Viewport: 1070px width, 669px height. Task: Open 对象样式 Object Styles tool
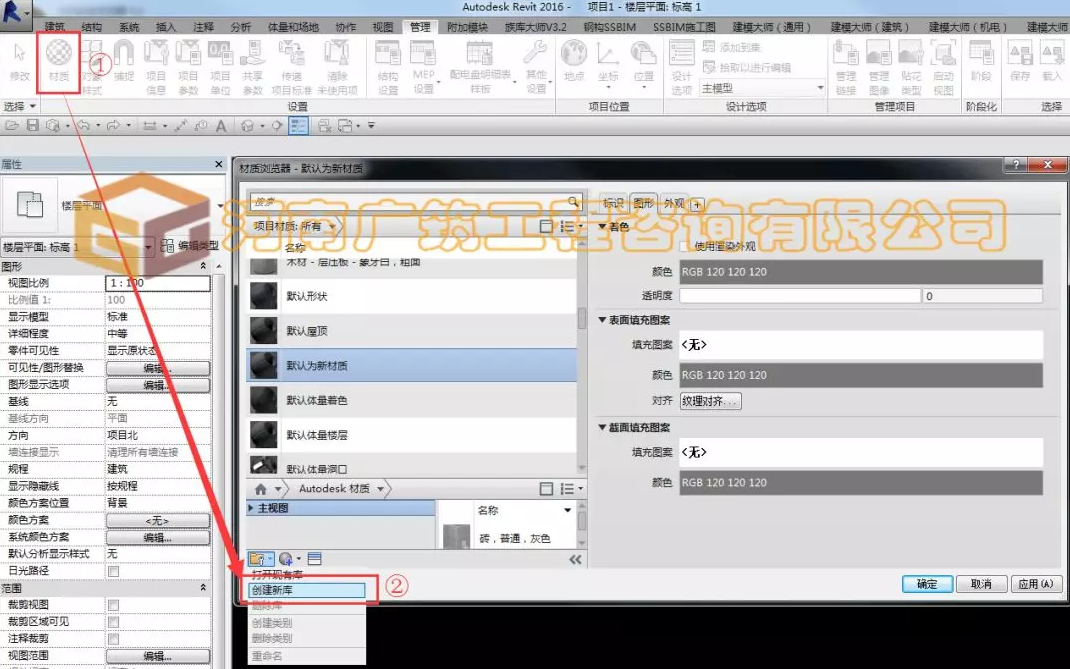click(x=91, y=67)
